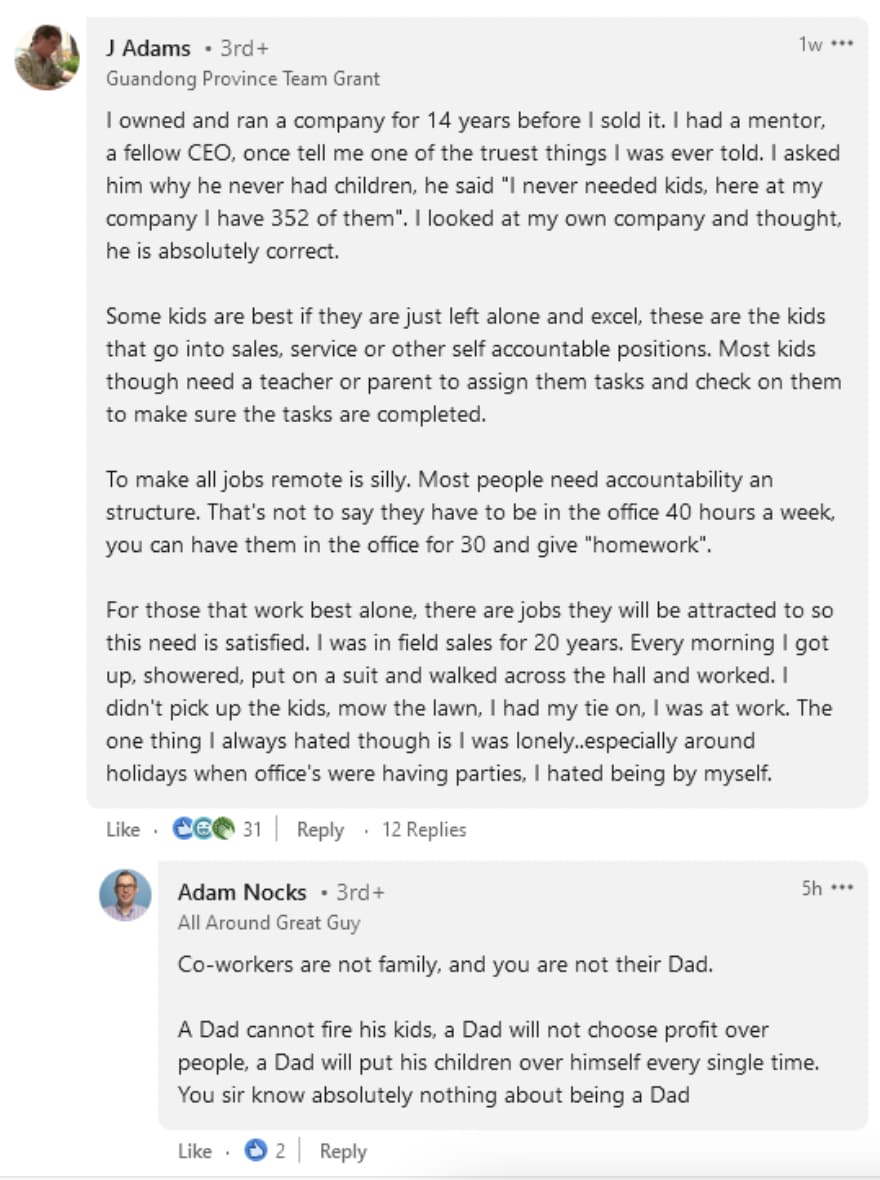Viewport: 880px width, 1180px height.
Task: Open the overflow menu on Adam Nocks's comment
Action: tap(843, 889)
